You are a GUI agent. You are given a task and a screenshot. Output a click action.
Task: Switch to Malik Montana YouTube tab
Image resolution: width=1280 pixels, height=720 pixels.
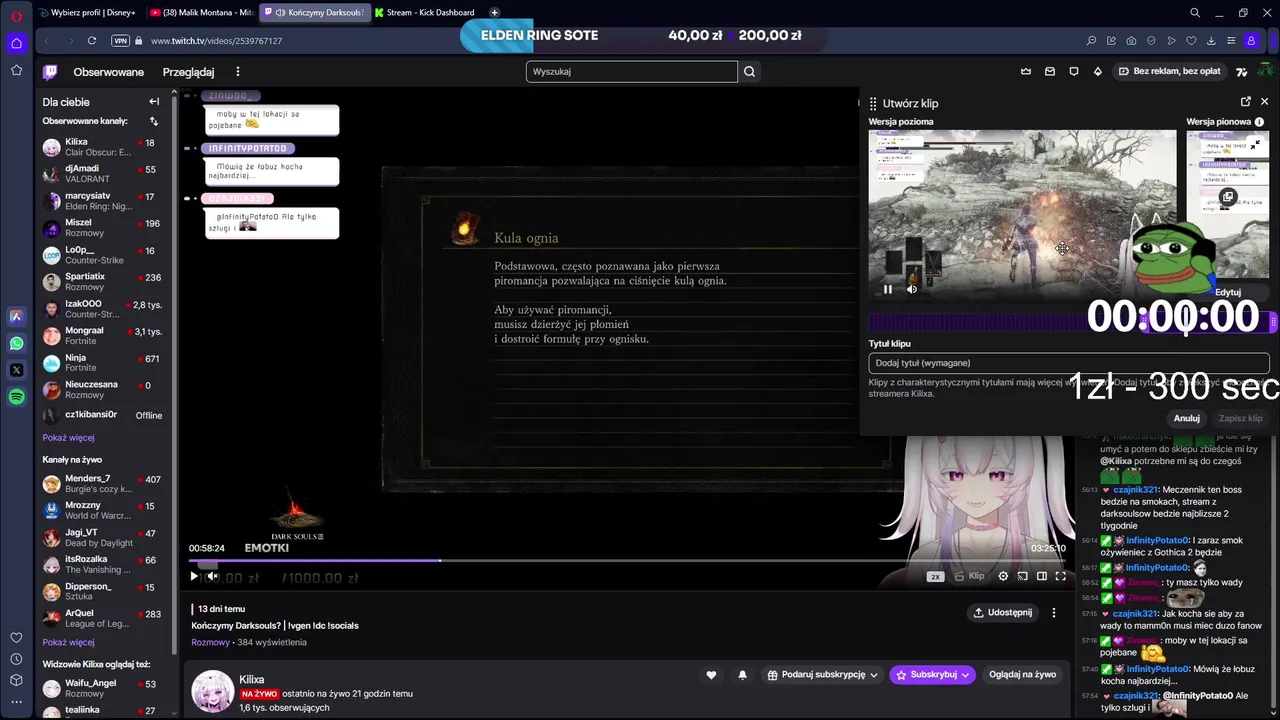point(200,13)
